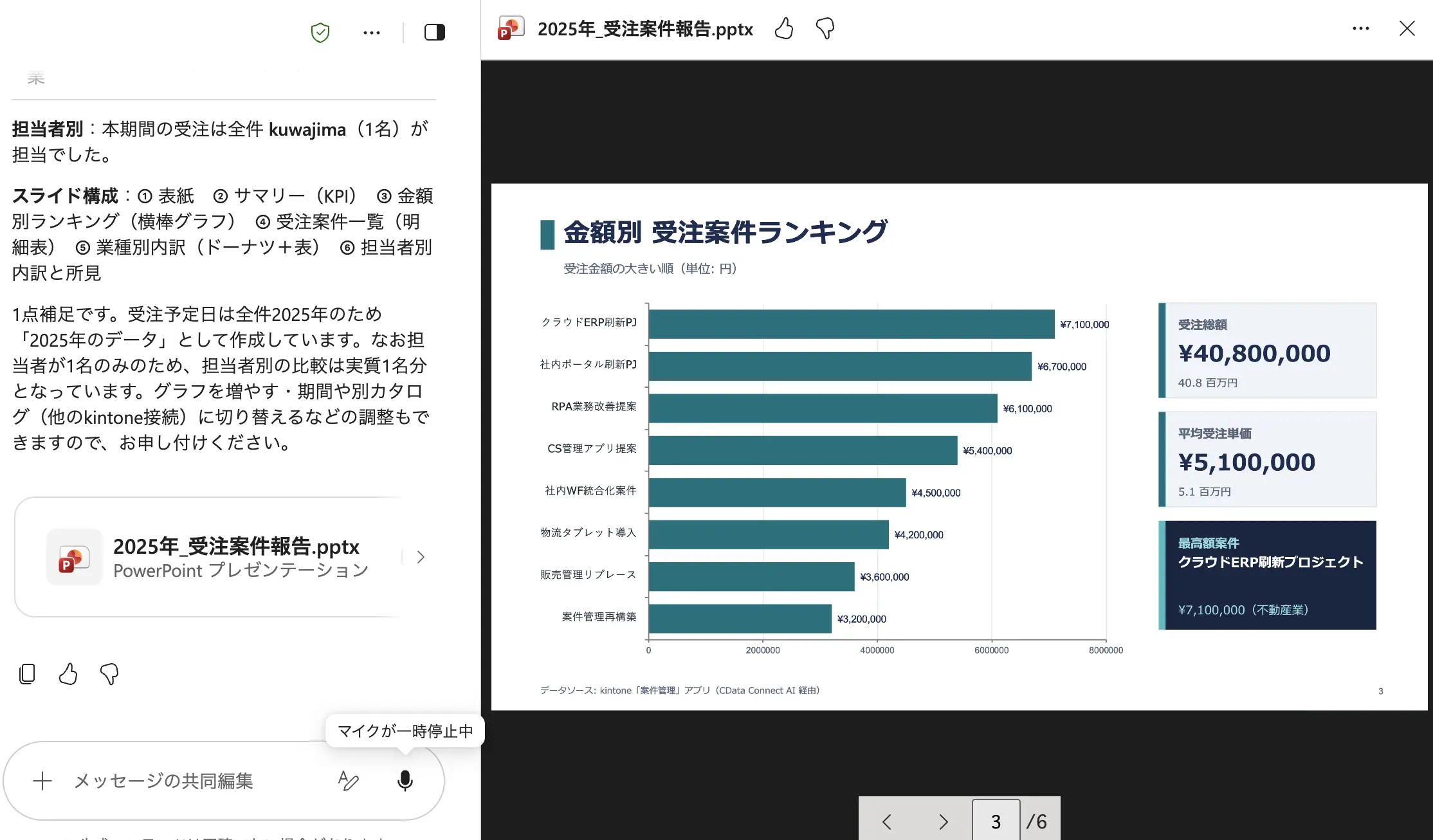Click the 2025年_受注案件報告.pptx title in header
Image resolution: width=1433 pixels, height=840 pixels.
(x=645, y=29)
